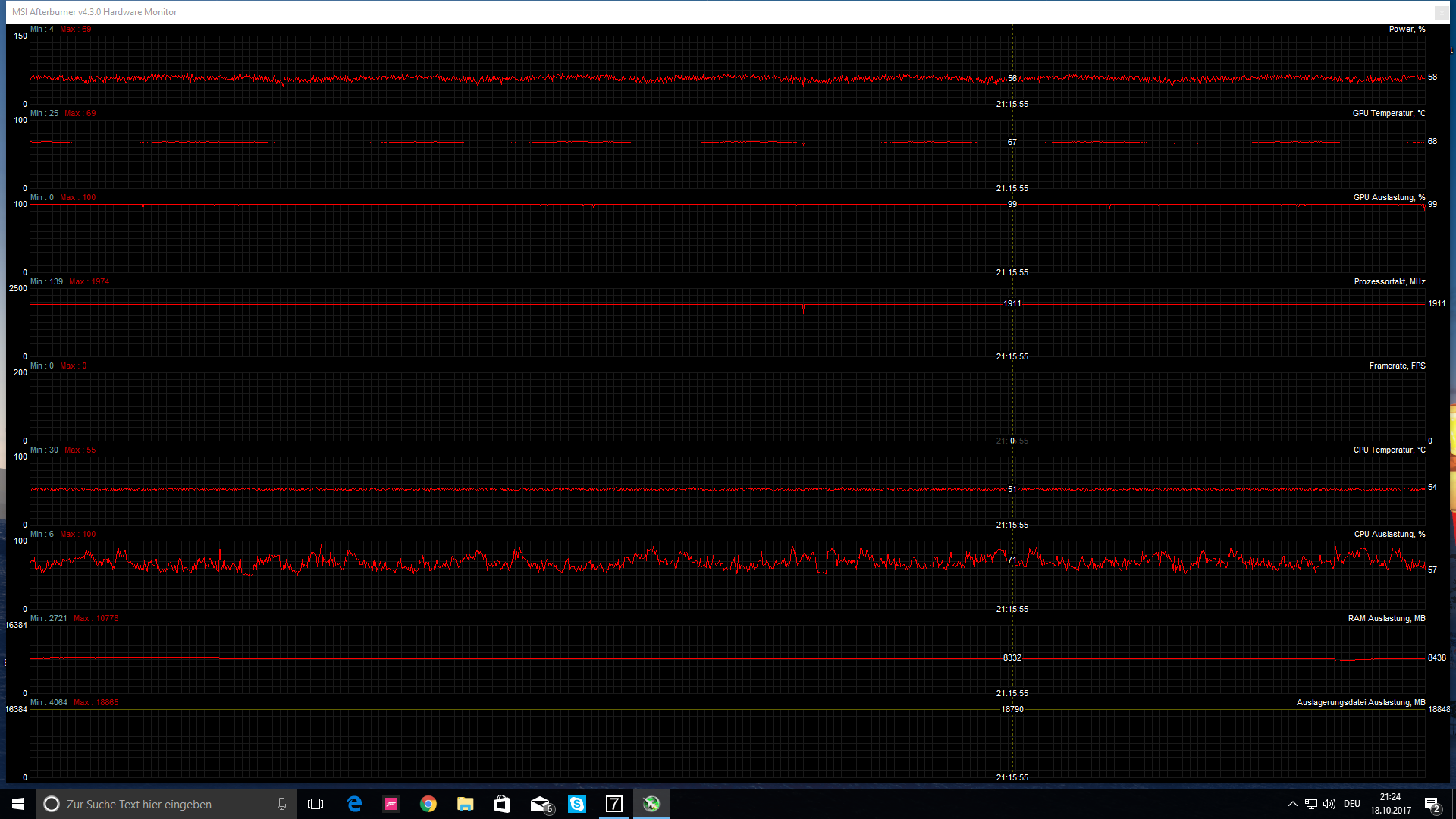Image resolution: width=1456 pixels, height=819 pixels.
Task: Expand hidden system tray icons chevron
Action: pos(1293,804)
